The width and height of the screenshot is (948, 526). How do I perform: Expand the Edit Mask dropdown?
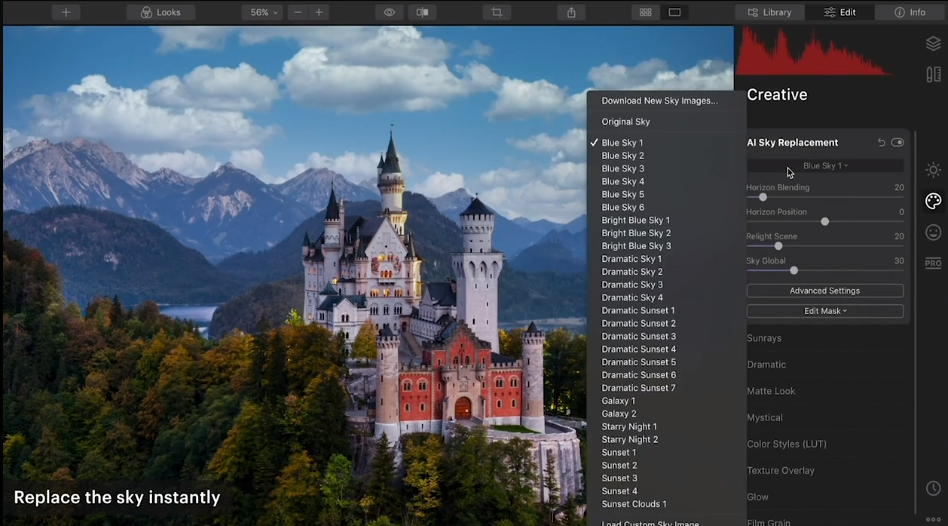point(825,311)
